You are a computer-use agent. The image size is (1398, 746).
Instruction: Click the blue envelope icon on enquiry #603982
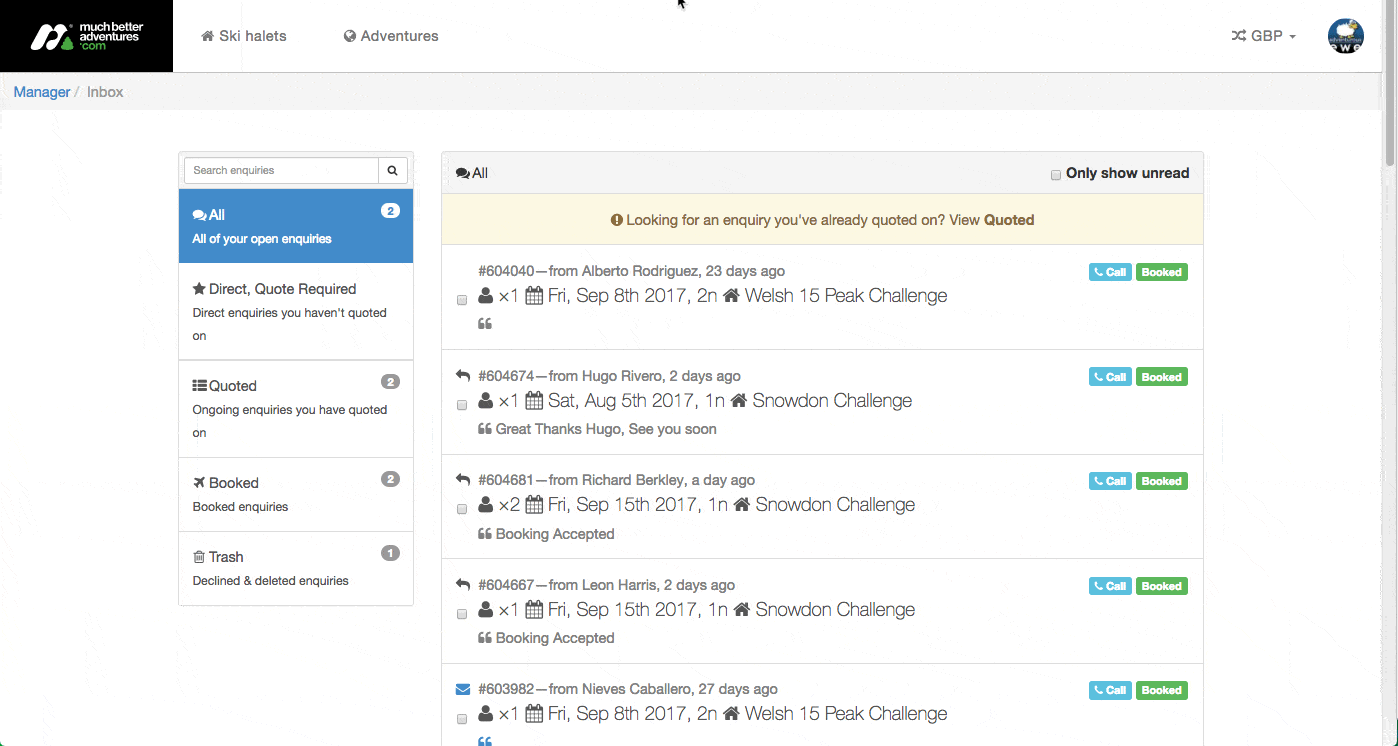point(463,689)
